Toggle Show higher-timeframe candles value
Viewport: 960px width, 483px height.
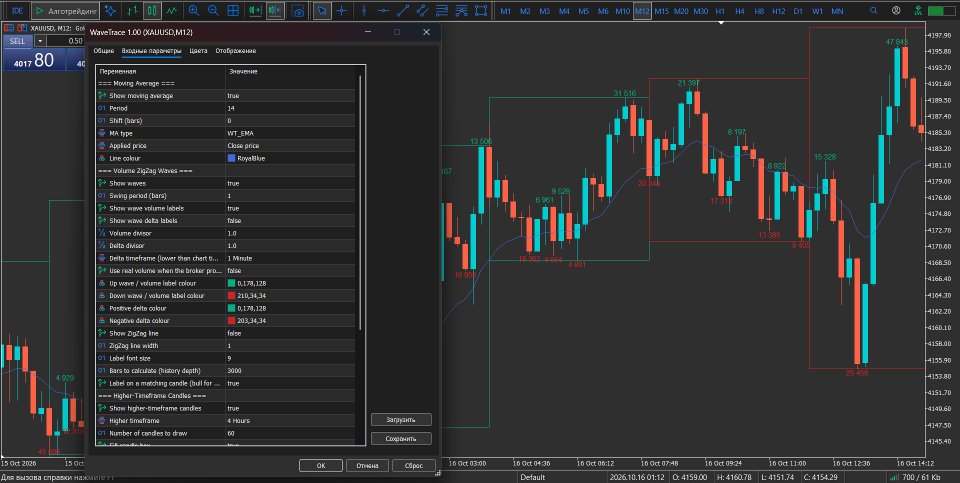coord(290,408)
